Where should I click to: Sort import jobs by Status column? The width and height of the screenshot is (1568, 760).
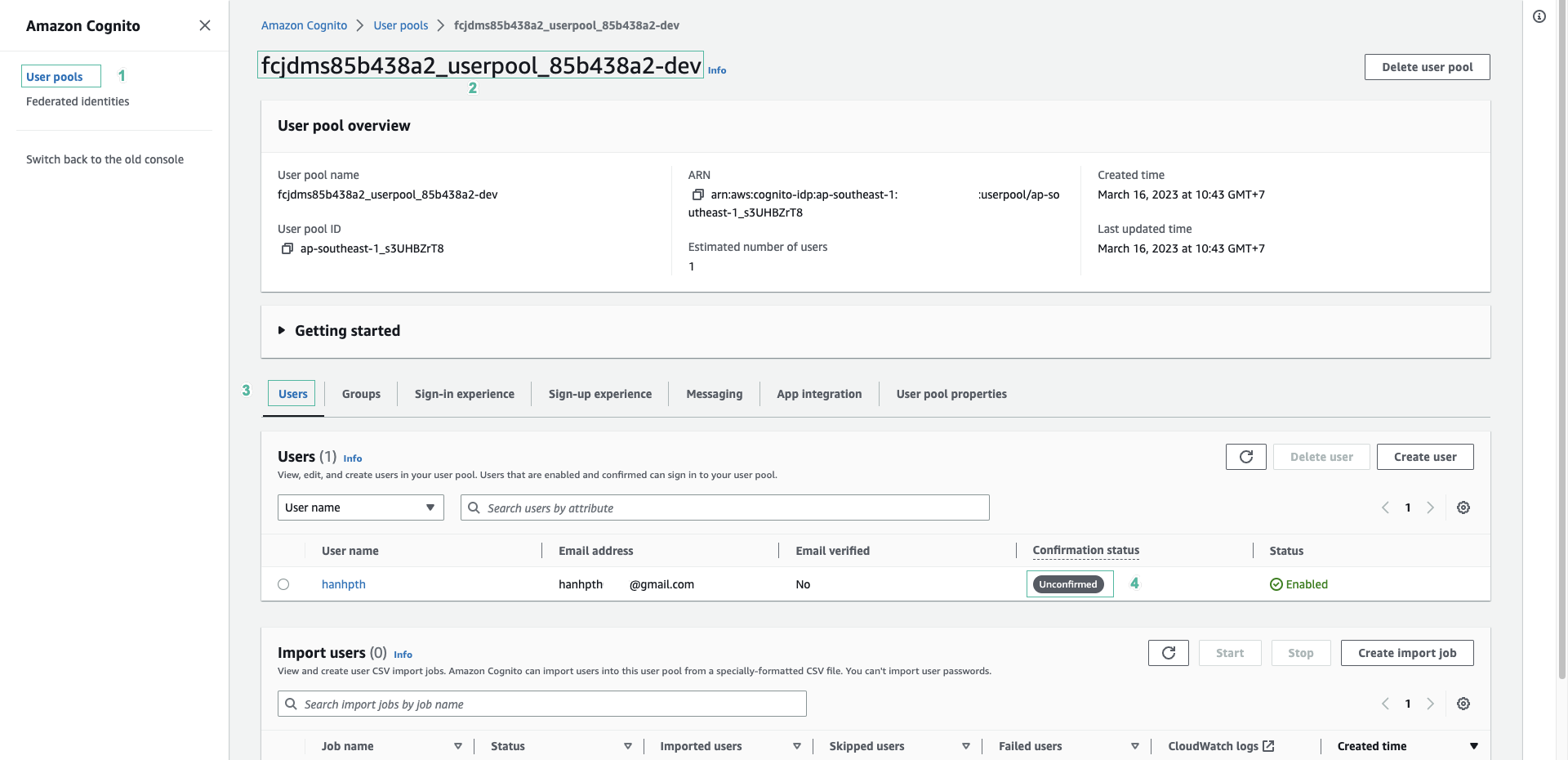(x=628, y=746)
